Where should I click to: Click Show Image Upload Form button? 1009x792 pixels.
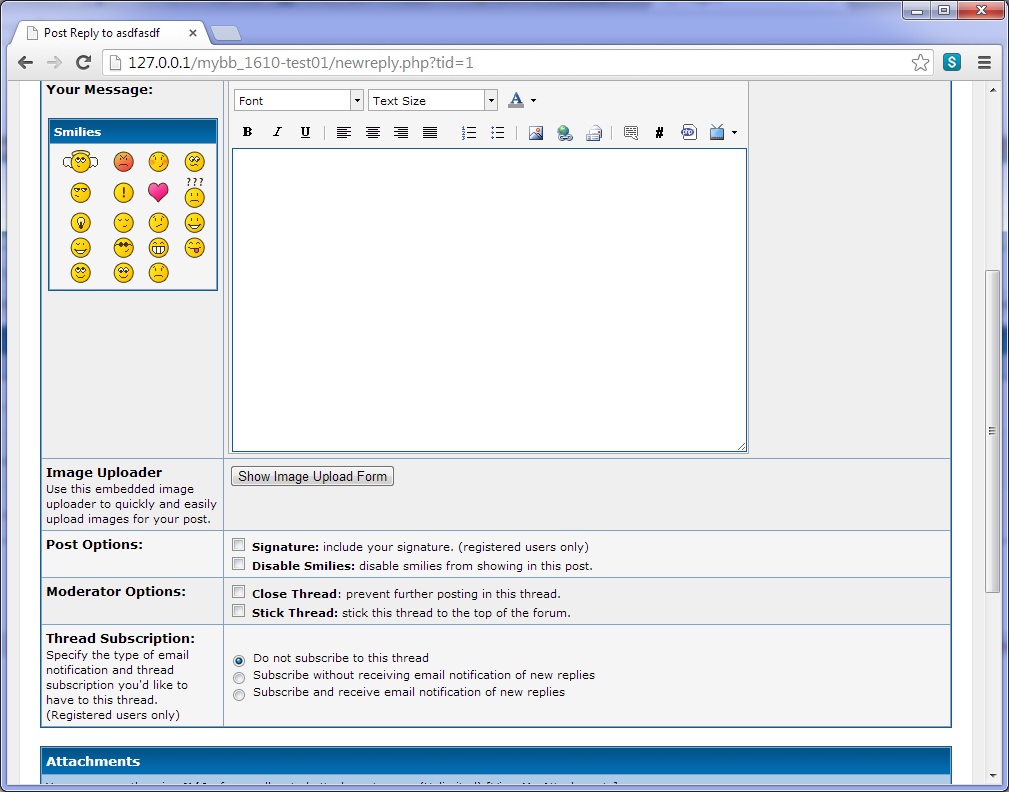click(x=312, y=477)
